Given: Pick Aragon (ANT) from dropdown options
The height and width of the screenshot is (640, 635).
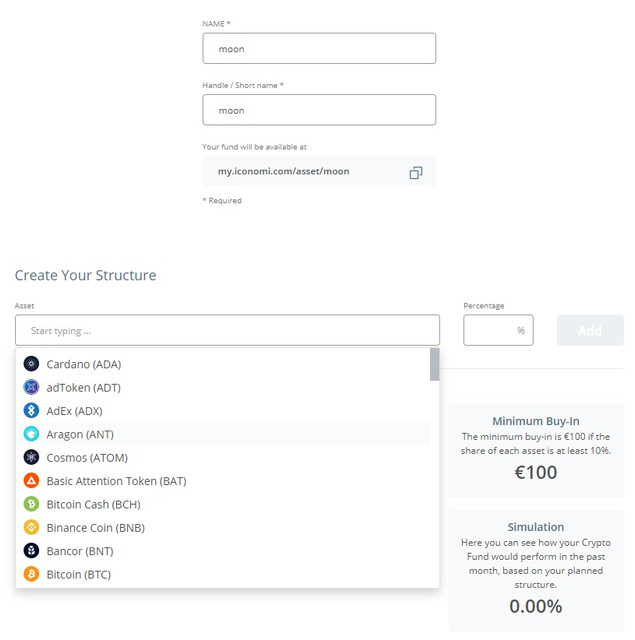Looking at the screenshot, I should click(223, 434).
